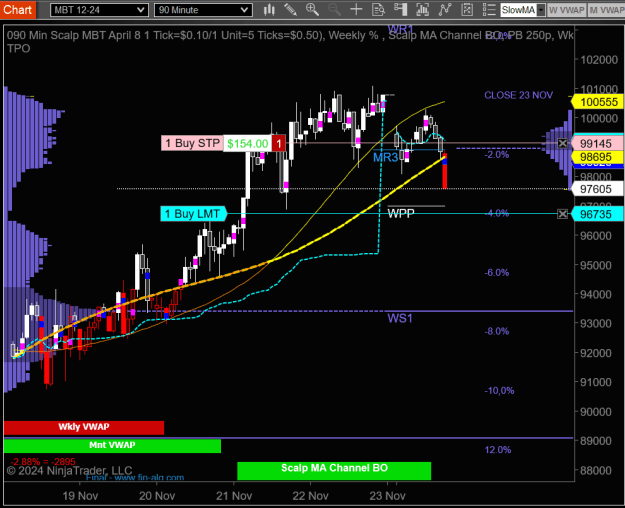Click the Wkly VWAP red bar

(84, 427)
